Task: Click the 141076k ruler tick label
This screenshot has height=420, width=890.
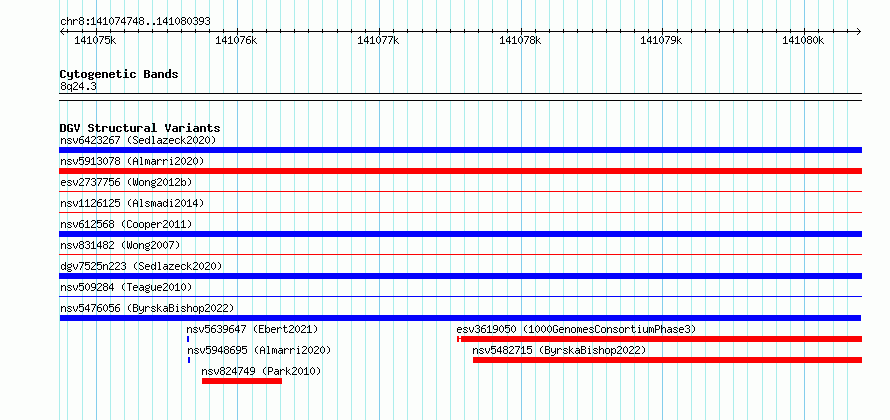Action: 237,40
